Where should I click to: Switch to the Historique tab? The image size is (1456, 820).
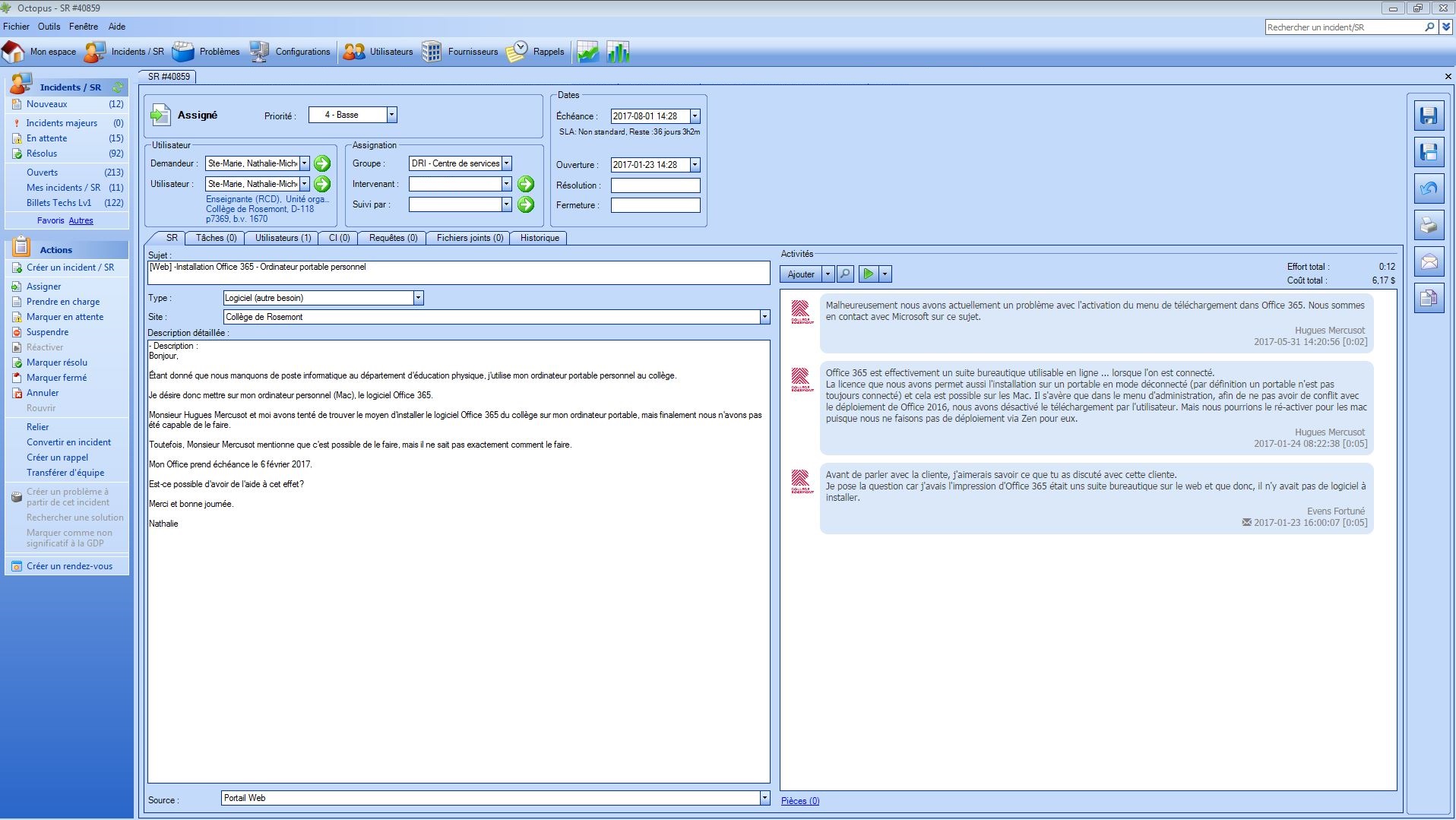(x=539, y=238)
